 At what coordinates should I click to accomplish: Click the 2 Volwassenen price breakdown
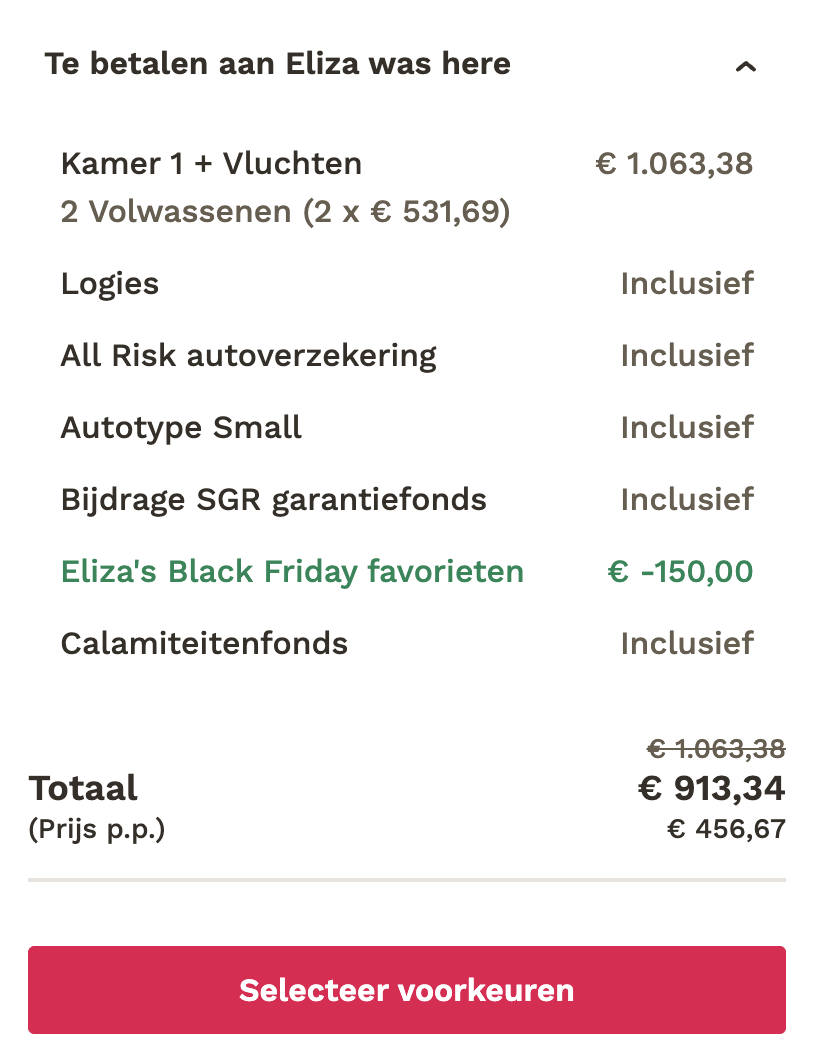285,211
